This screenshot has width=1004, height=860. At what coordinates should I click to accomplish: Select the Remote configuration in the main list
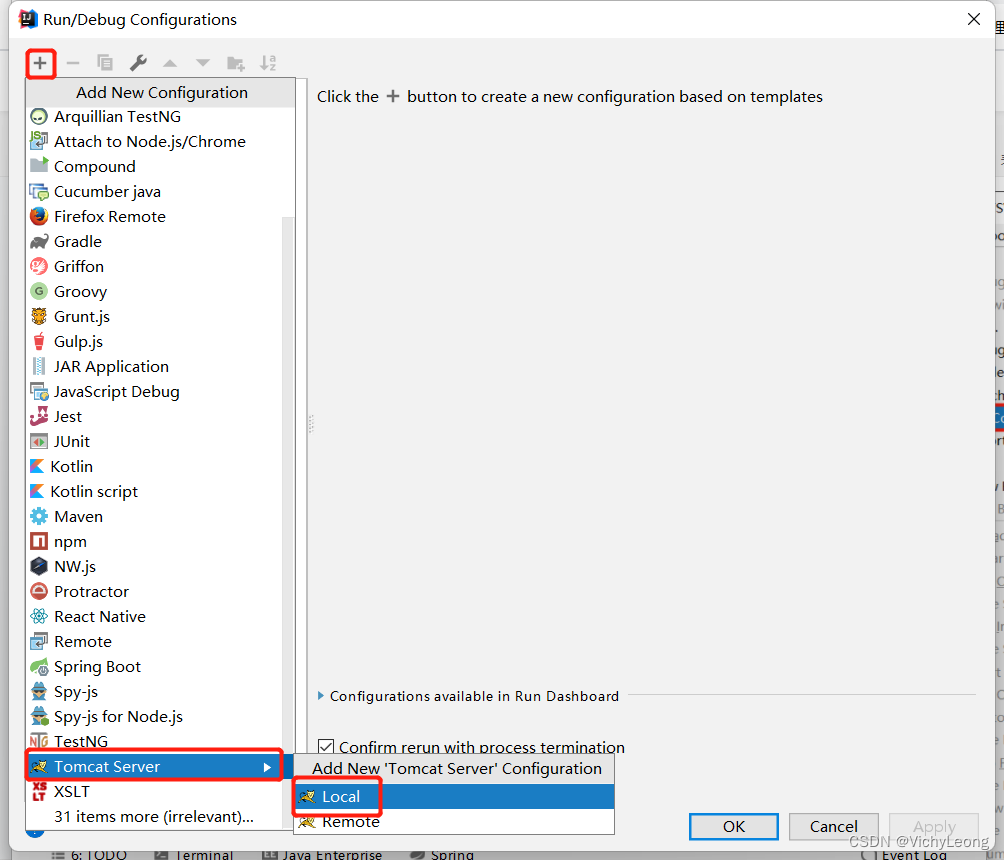tap(154, 641)
